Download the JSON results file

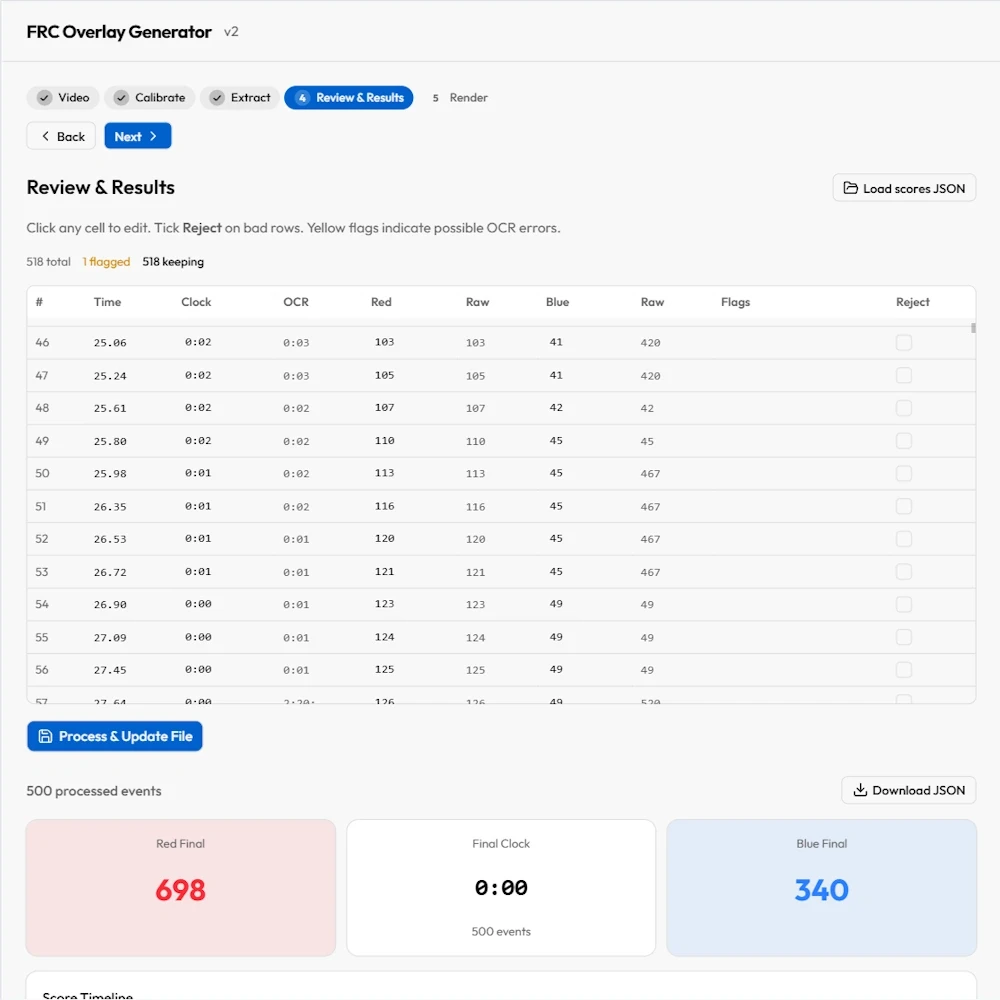pos(908,790)
